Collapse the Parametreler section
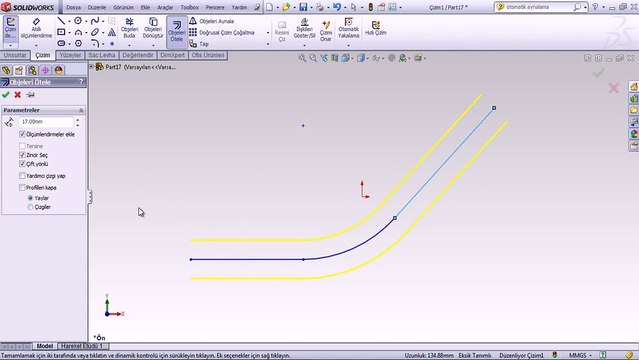Screen dimensions: 639x360 pyautogui.click(x=81, y=110)
